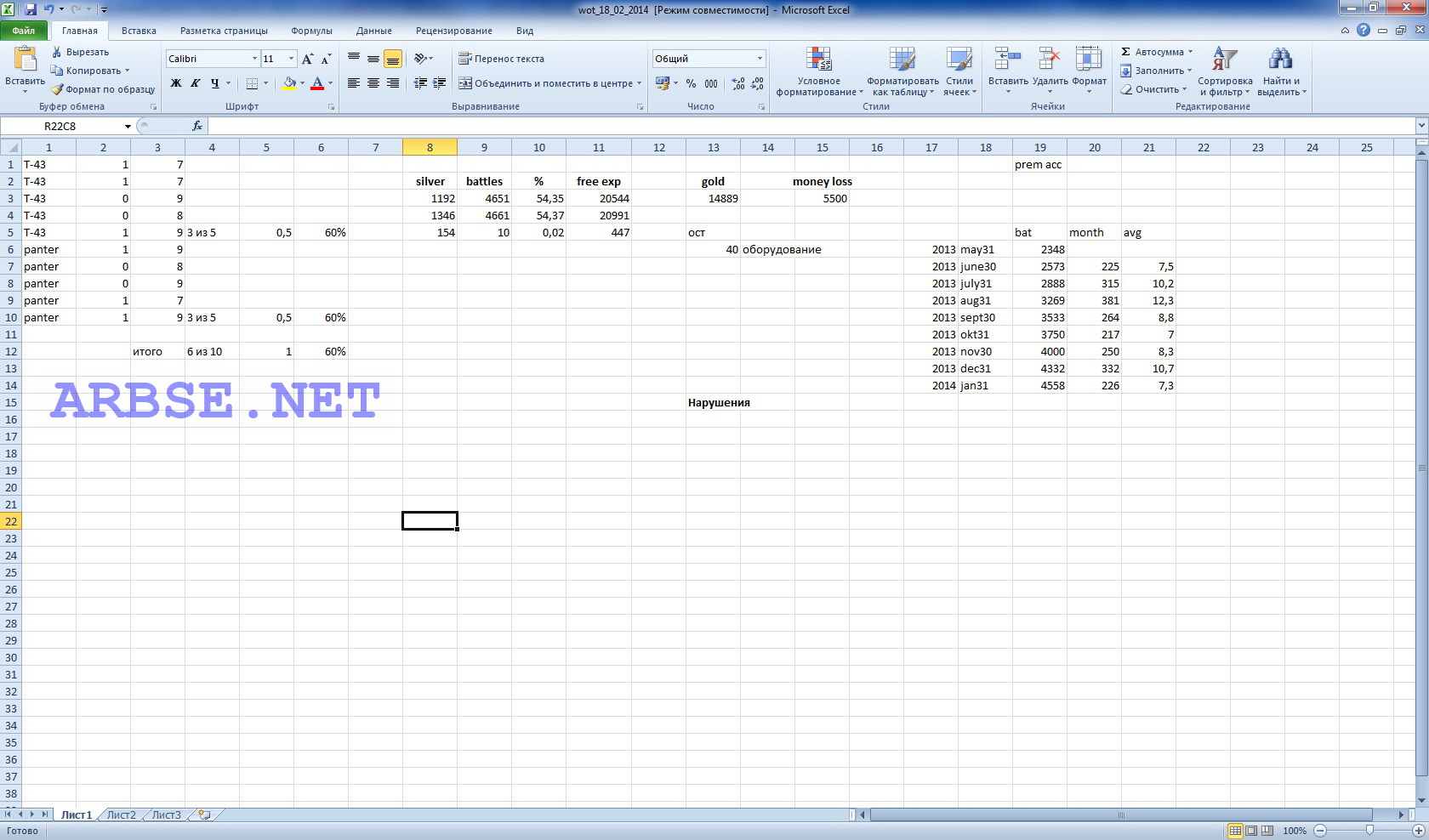Open the File (Файл) tab
Image resolution: width=1429 pixels, height=840 pixels.
click(24, 31)
